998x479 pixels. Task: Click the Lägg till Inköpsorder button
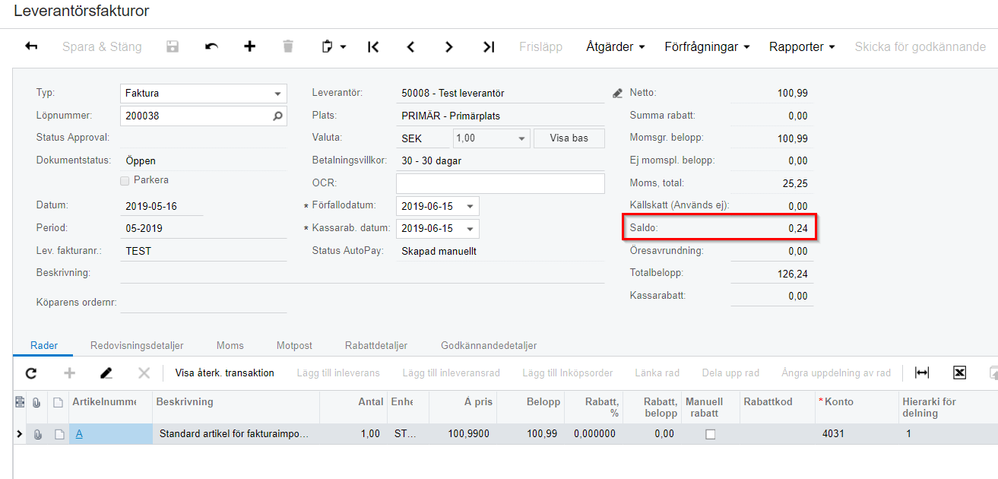click(x=568, y=373)
